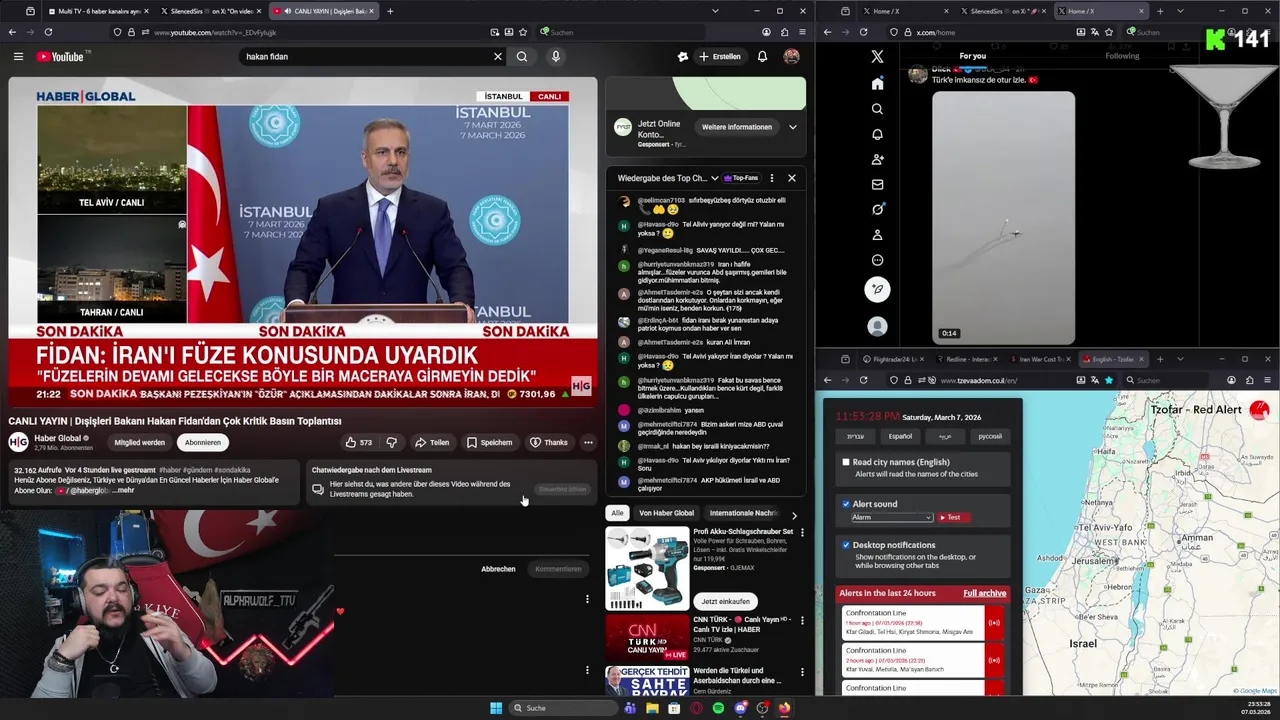Click the 'Thanks' button
The height and width of the screenshot is (720, 1280).
tap(548, 442)
